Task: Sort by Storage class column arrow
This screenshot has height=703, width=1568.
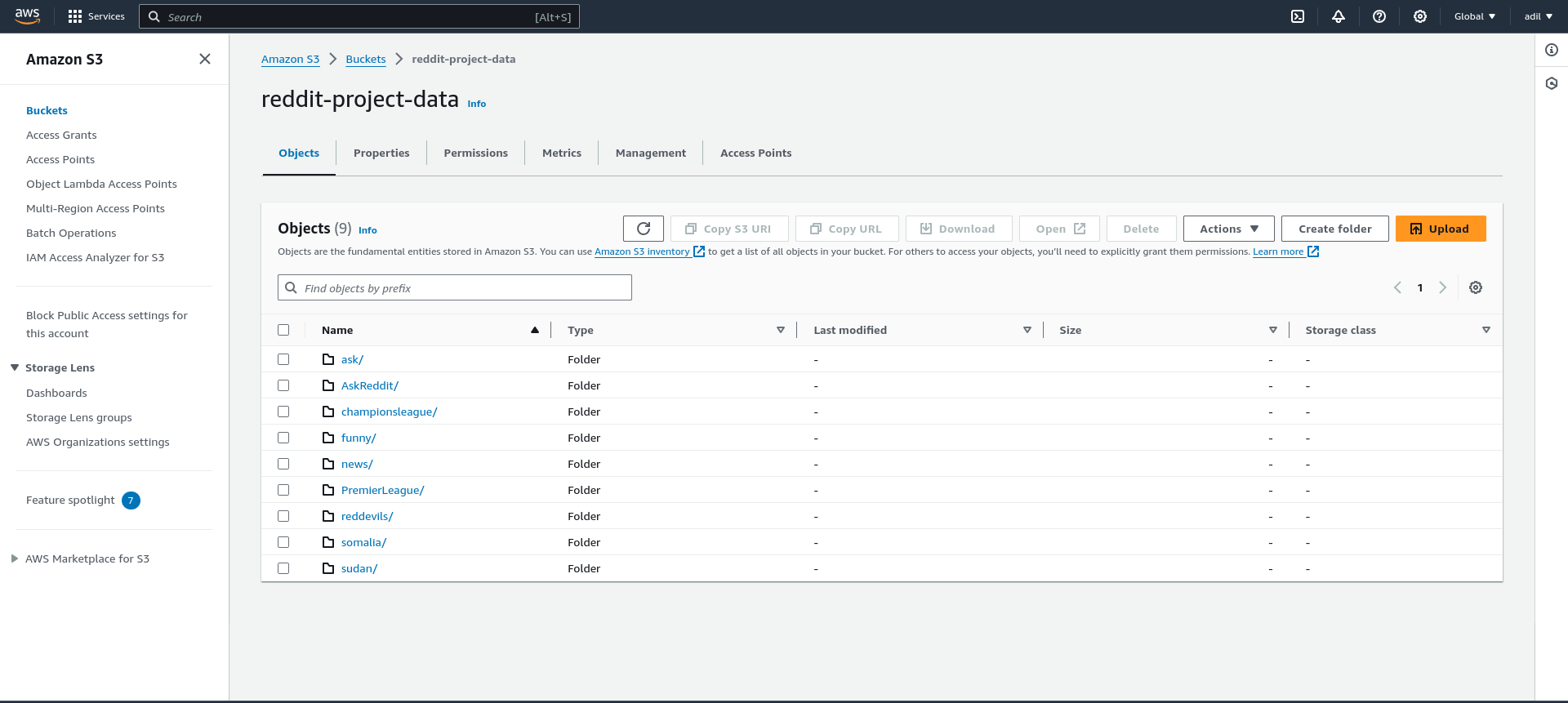Action: [1486, 330]
